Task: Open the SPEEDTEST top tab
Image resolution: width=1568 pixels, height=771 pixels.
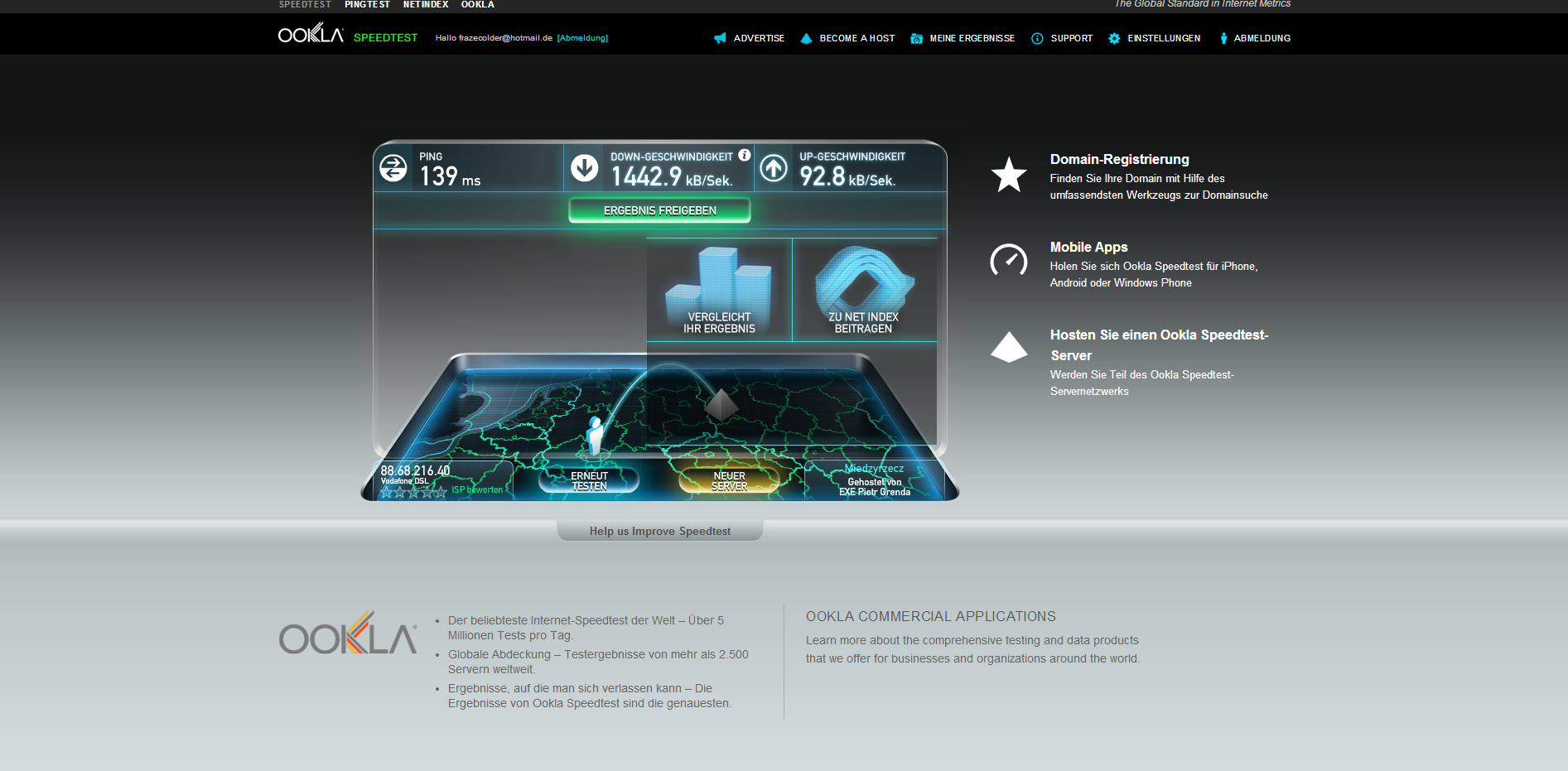Action: pos(305,5)
